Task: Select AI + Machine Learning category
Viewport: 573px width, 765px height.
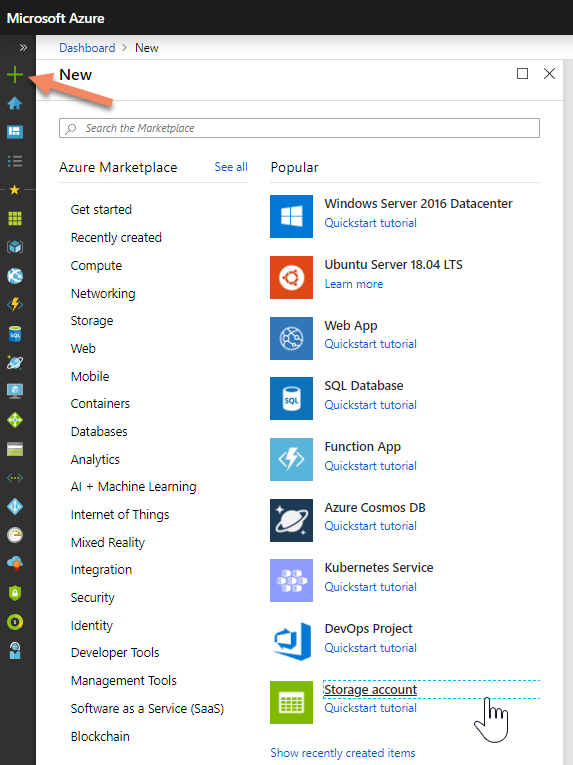Action: [x=134, y=487]
